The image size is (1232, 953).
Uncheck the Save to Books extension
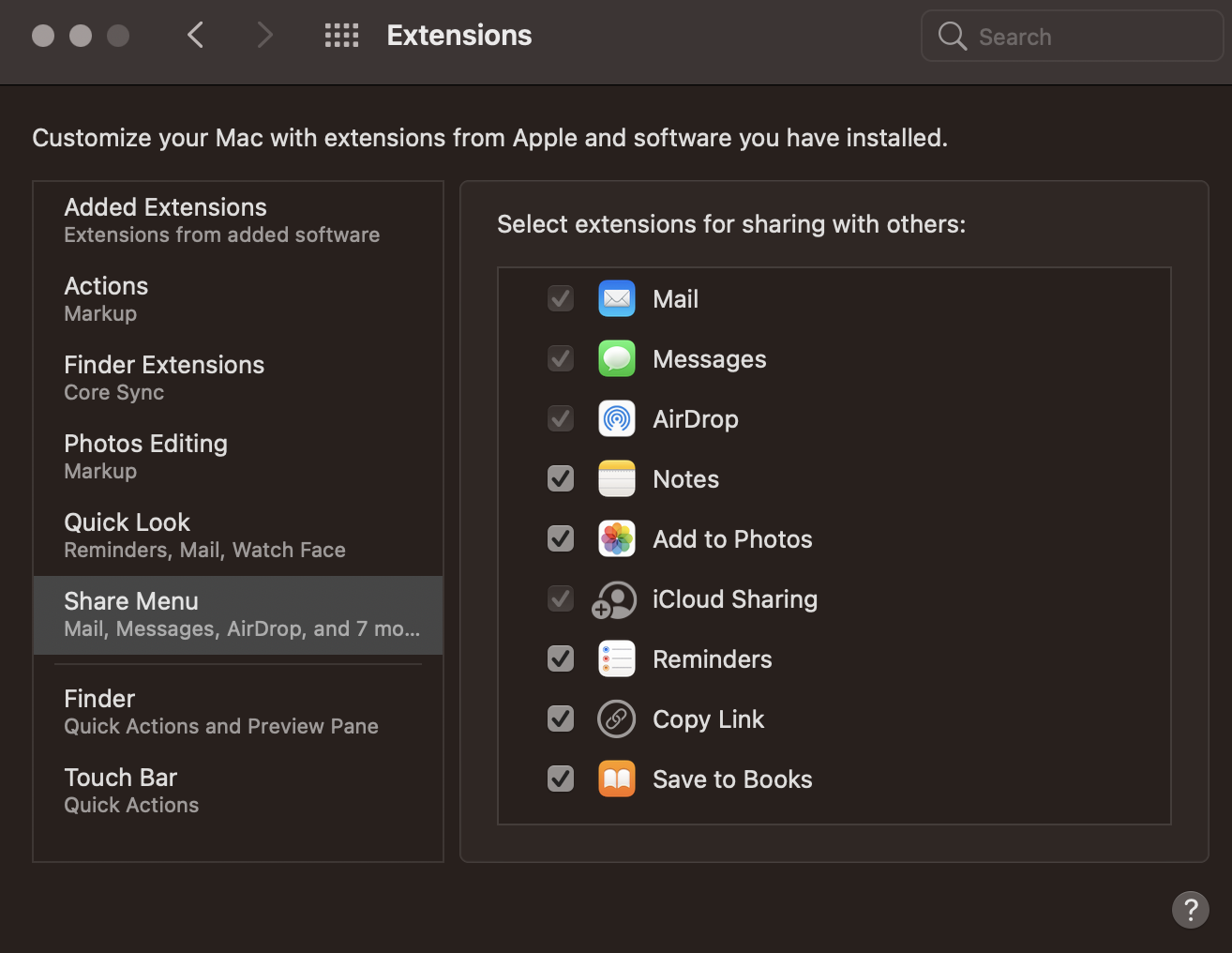561,779
